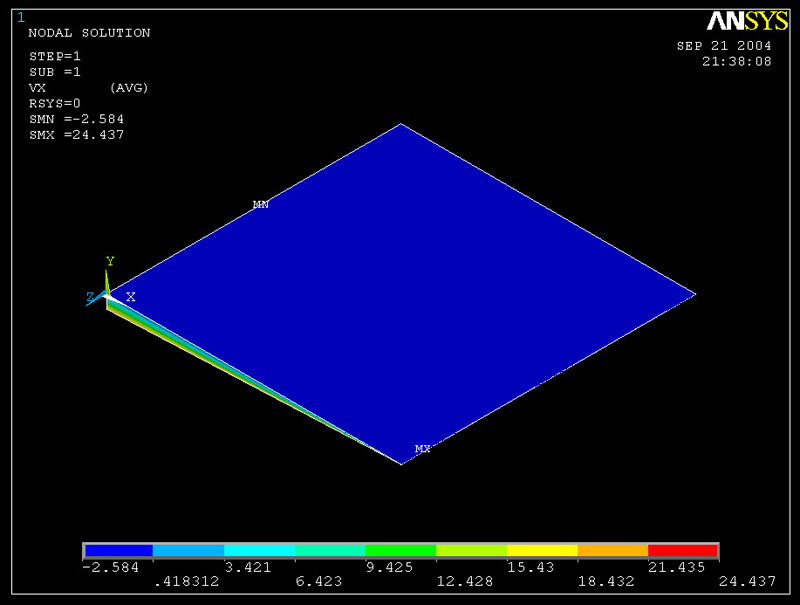Pick the cyan legend swatch

(259, 550)
